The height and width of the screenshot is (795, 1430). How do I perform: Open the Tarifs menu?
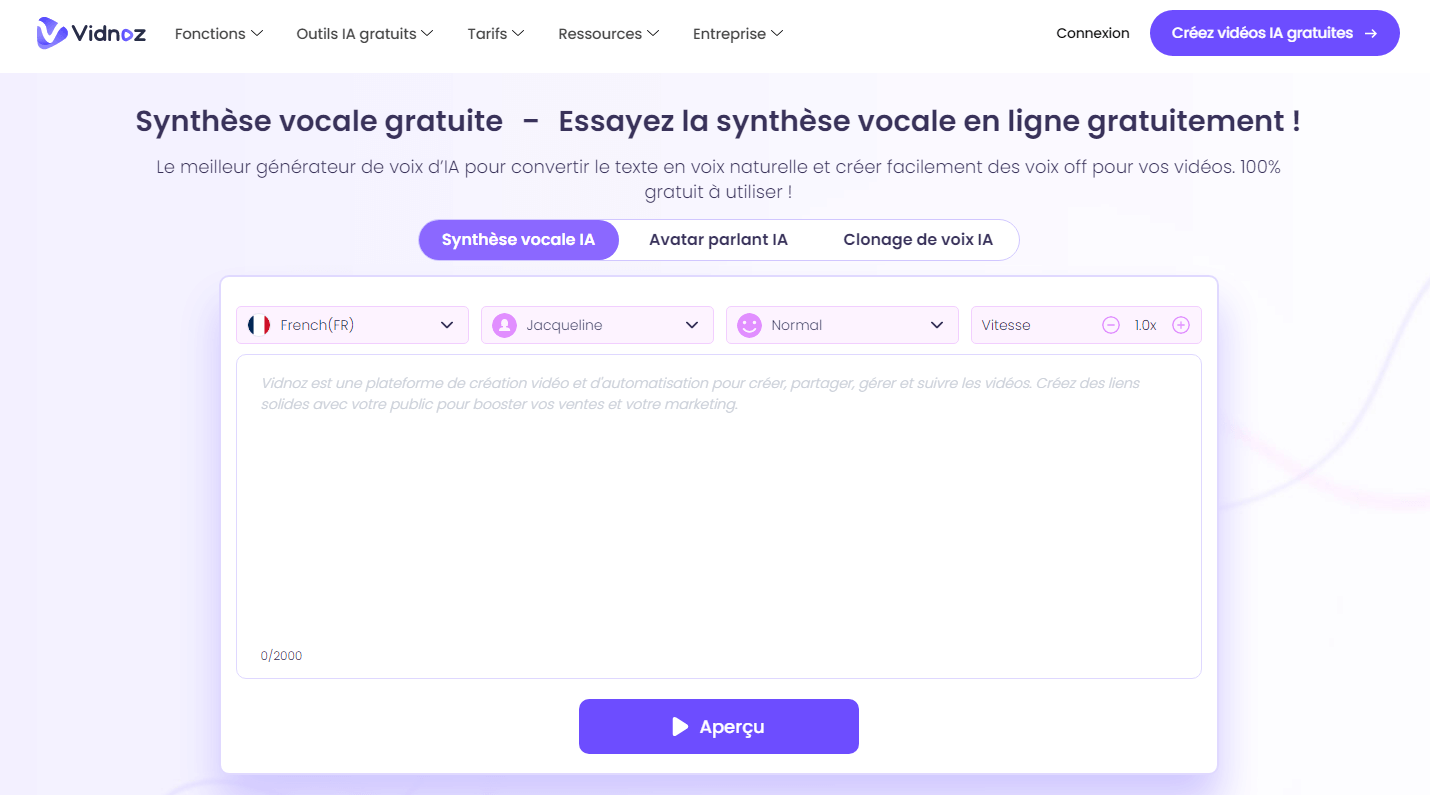point(496,34)
